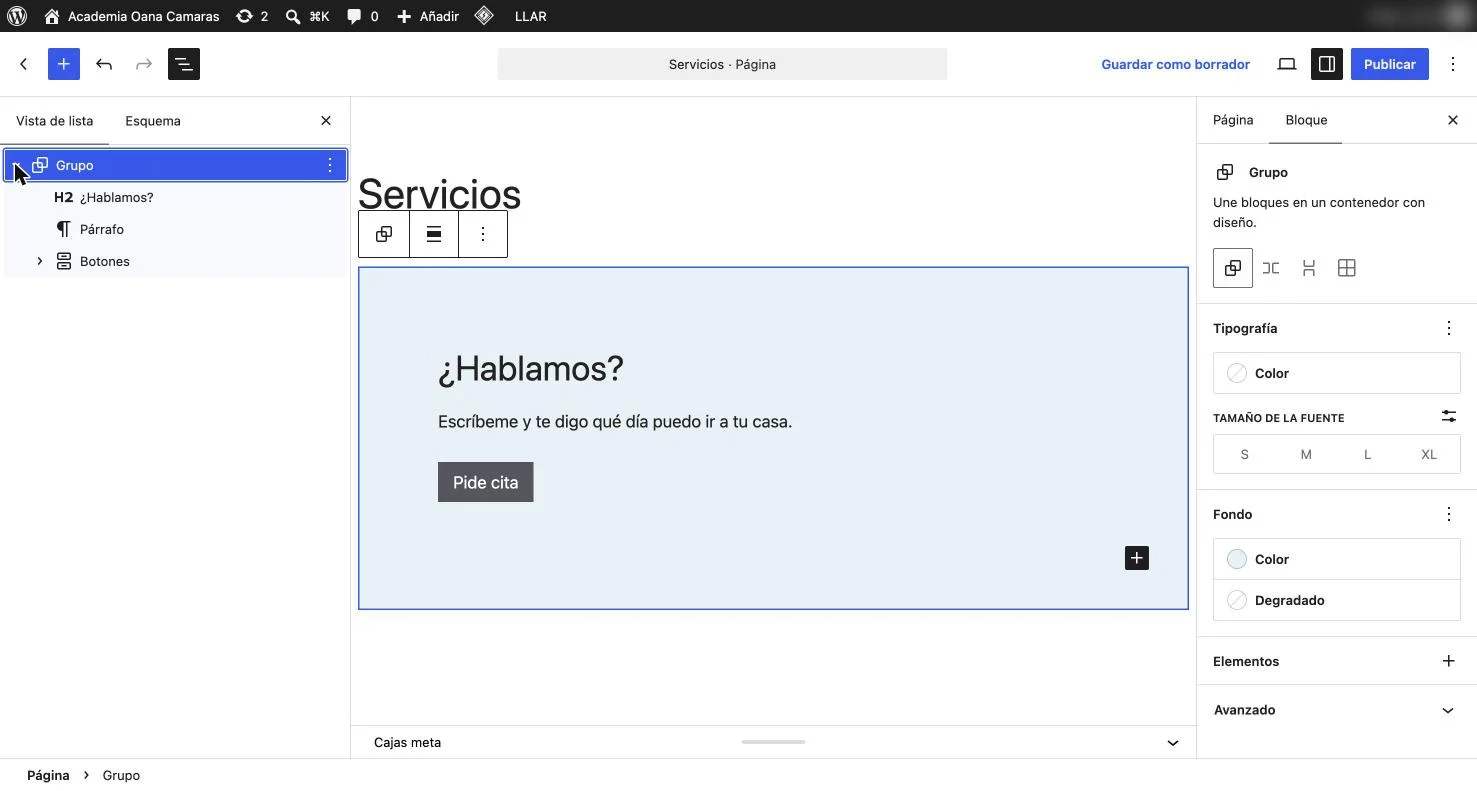Open the desktop preview view icon
Image resolution: width=1477 pixels, height=791 pixels.
[x=1287, y=64]
